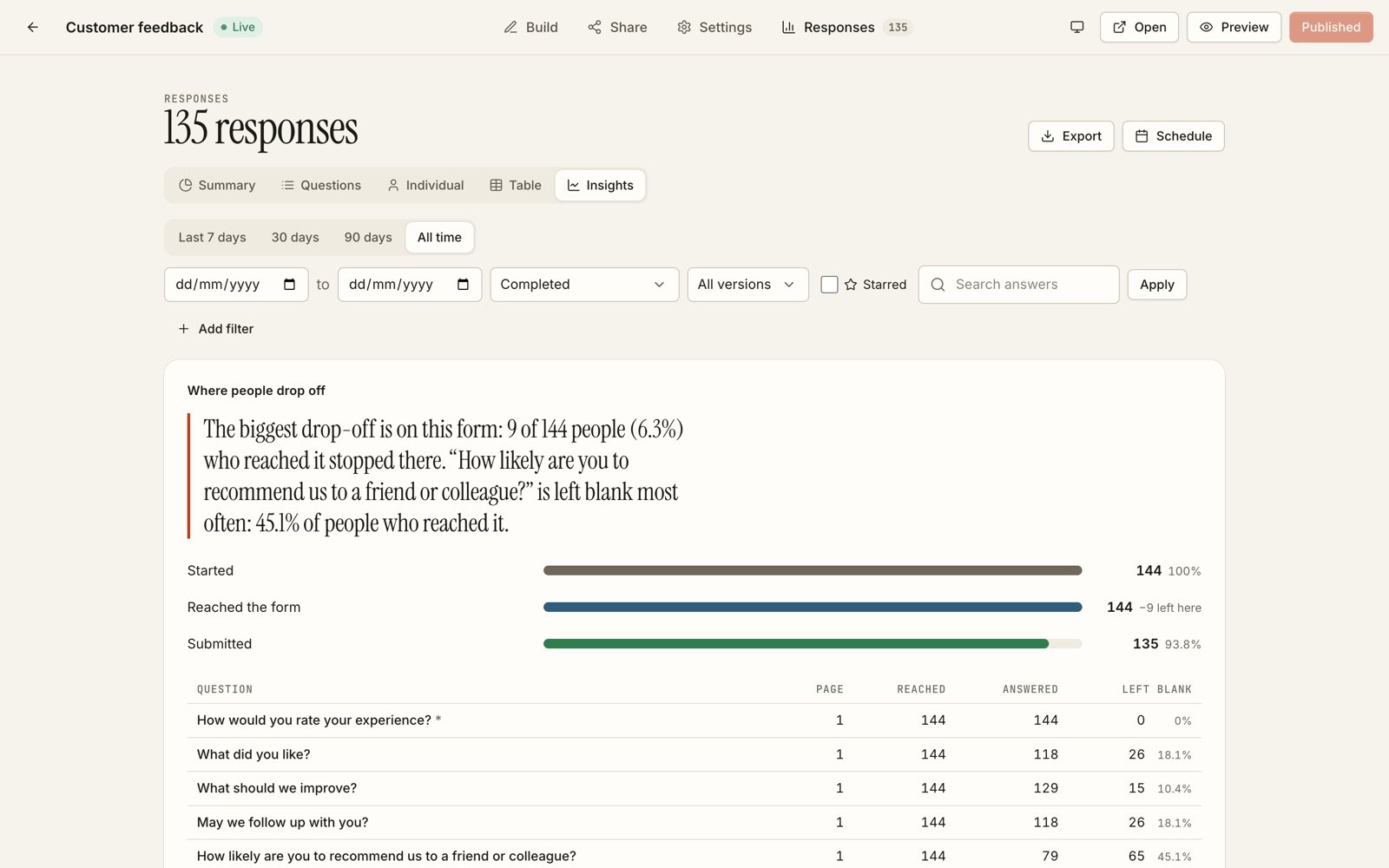Click the row 'May we follow up with you?'
The height and width of the screenshot is (868, 1389).
(694, 823)
